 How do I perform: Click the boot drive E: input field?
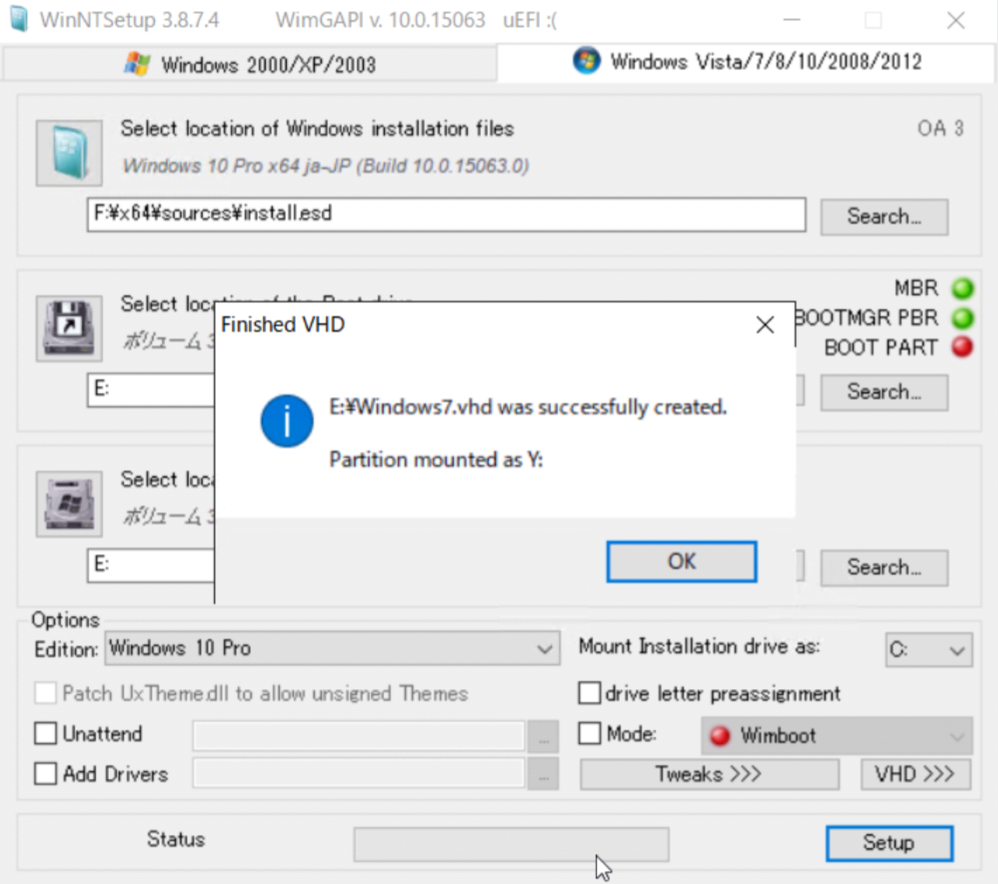tap(151, 389)
